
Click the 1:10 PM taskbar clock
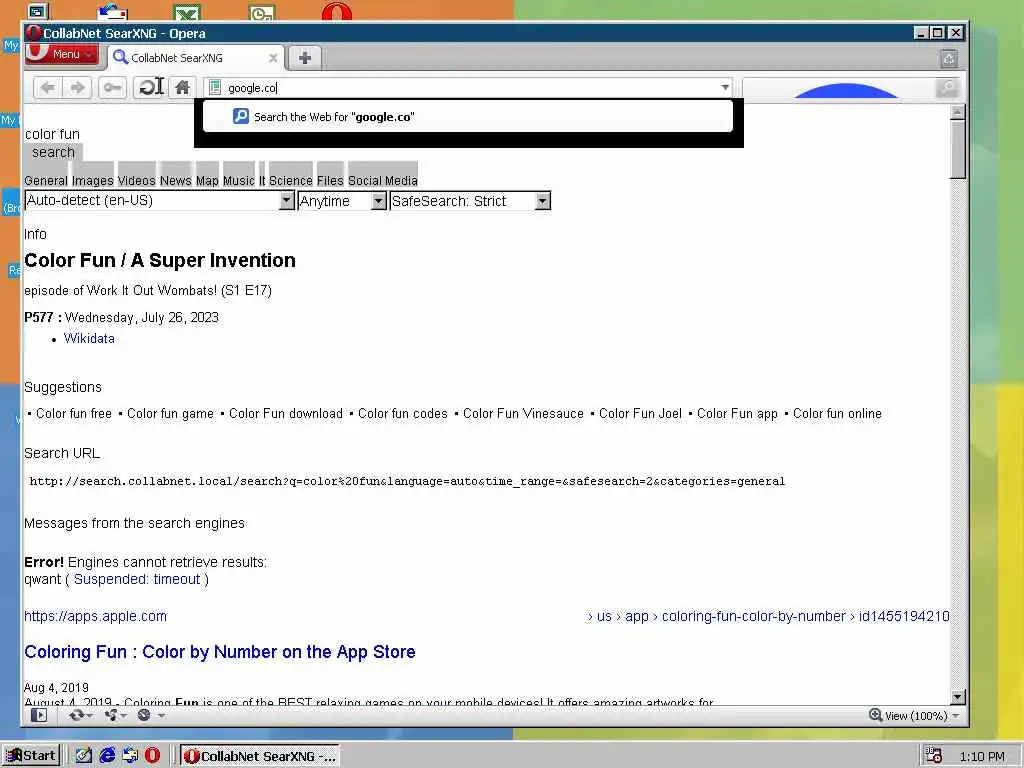pos(982,756)
